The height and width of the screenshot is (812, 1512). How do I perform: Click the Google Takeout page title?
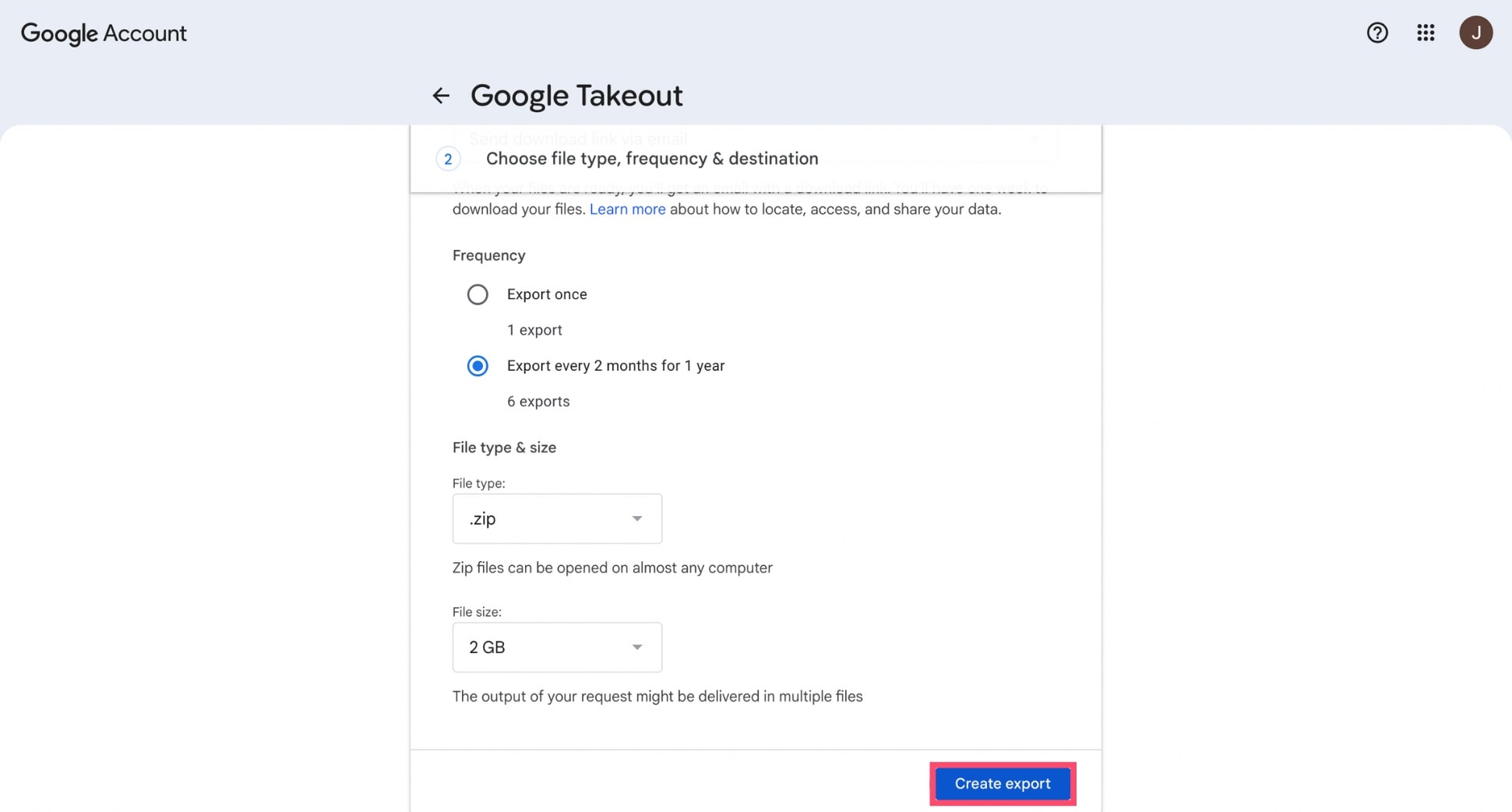click(576, 95)
